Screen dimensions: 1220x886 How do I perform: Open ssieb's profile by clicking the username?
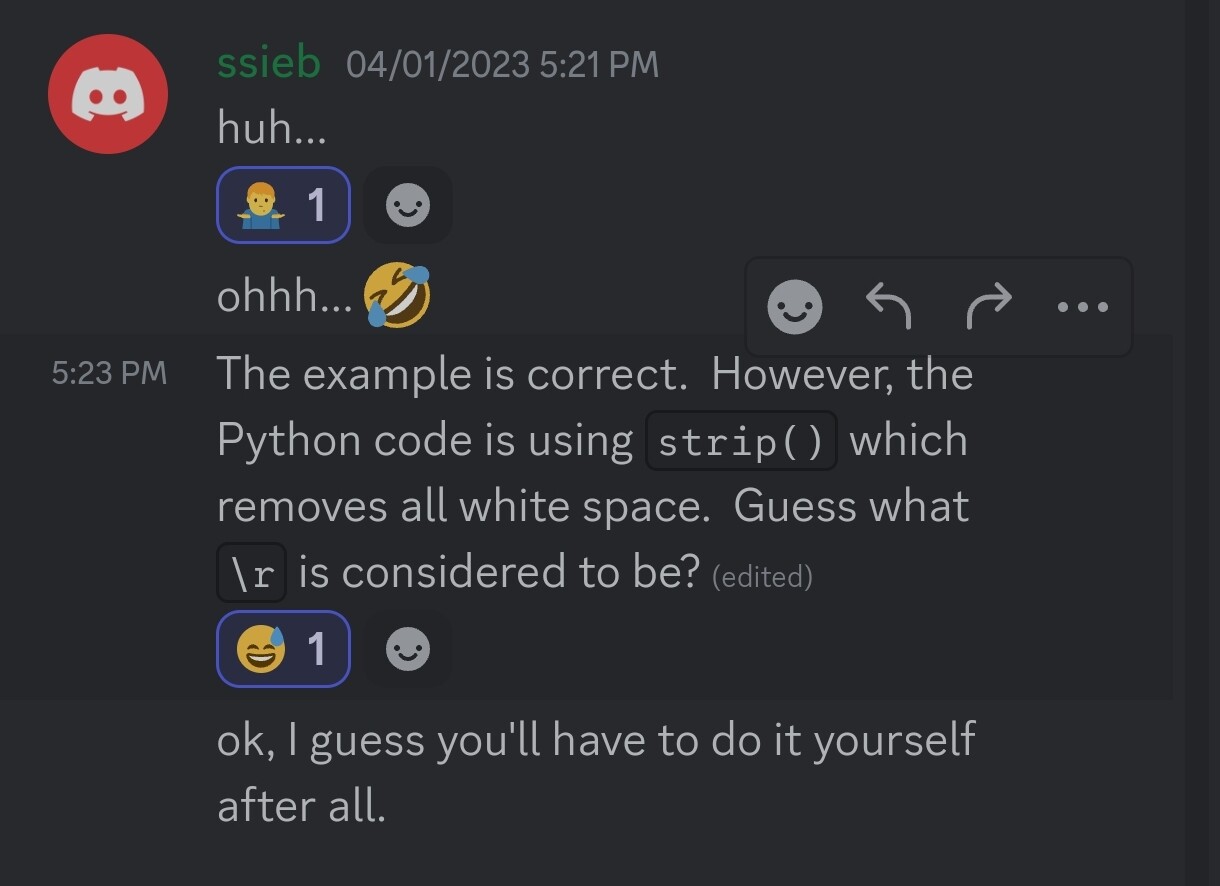(x=269, y=62)
